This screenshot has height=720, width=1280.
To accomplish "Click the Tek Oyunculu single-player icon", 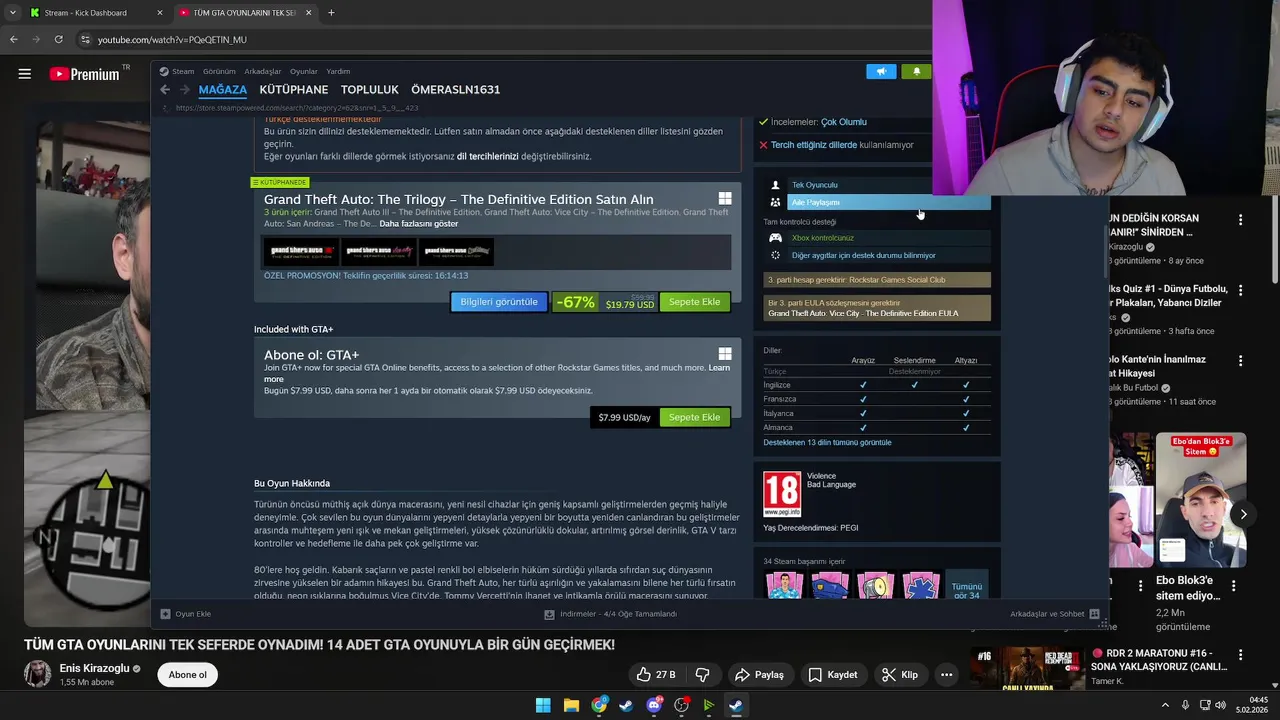I will tap(775, 185).
